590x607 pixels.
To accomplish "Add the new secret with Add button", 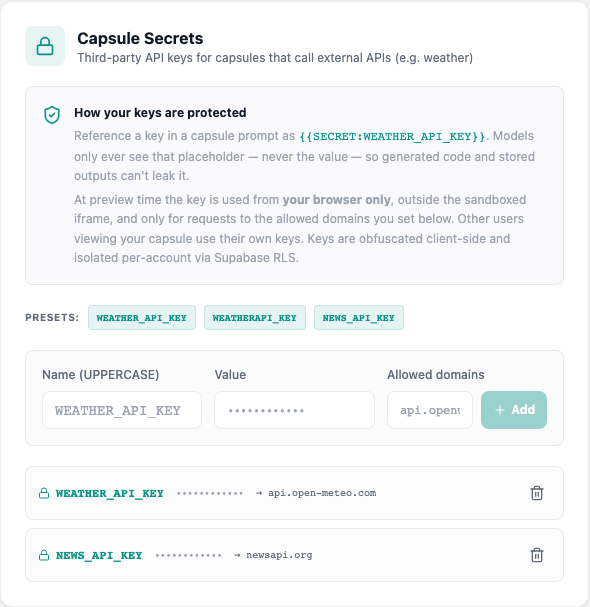I will pos(514,410).
